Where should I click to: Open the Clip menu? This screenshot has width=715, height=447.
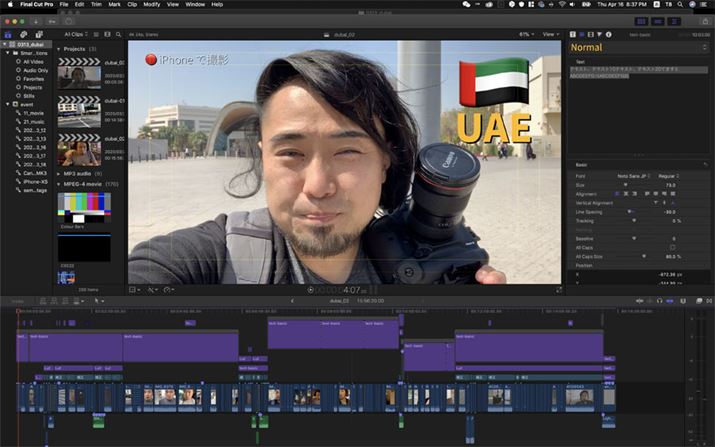[x=132, y=4]
